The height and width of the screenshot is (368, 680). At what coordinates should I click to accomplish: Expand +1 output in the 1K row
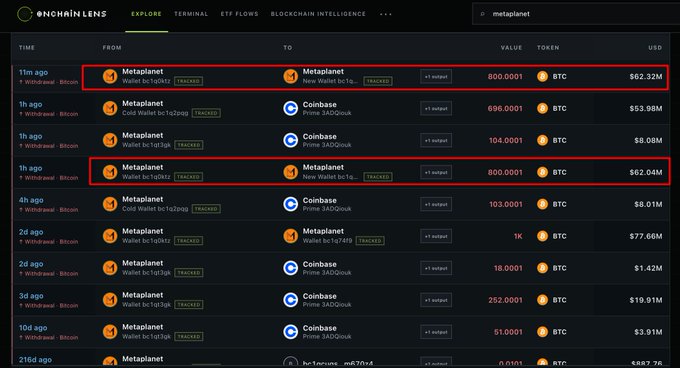(x=436, y=236)
